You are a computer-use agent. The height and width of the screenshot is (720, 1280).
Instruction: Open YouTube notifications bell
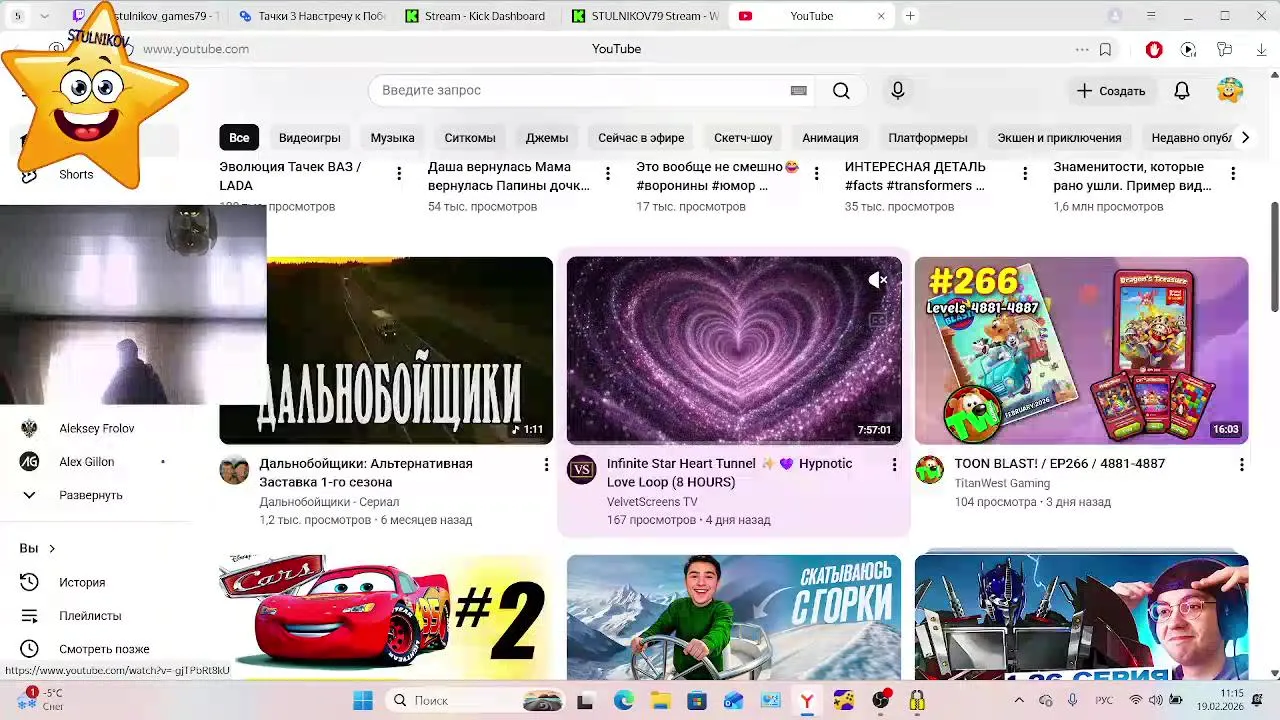pyautogui.click(x=1182, y=91)
